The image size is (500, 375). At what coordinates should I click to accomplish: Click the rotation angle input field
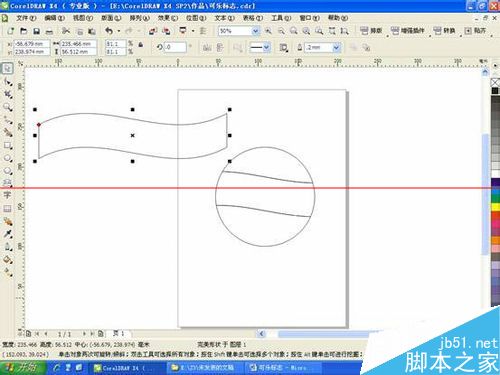click(175, 47)
